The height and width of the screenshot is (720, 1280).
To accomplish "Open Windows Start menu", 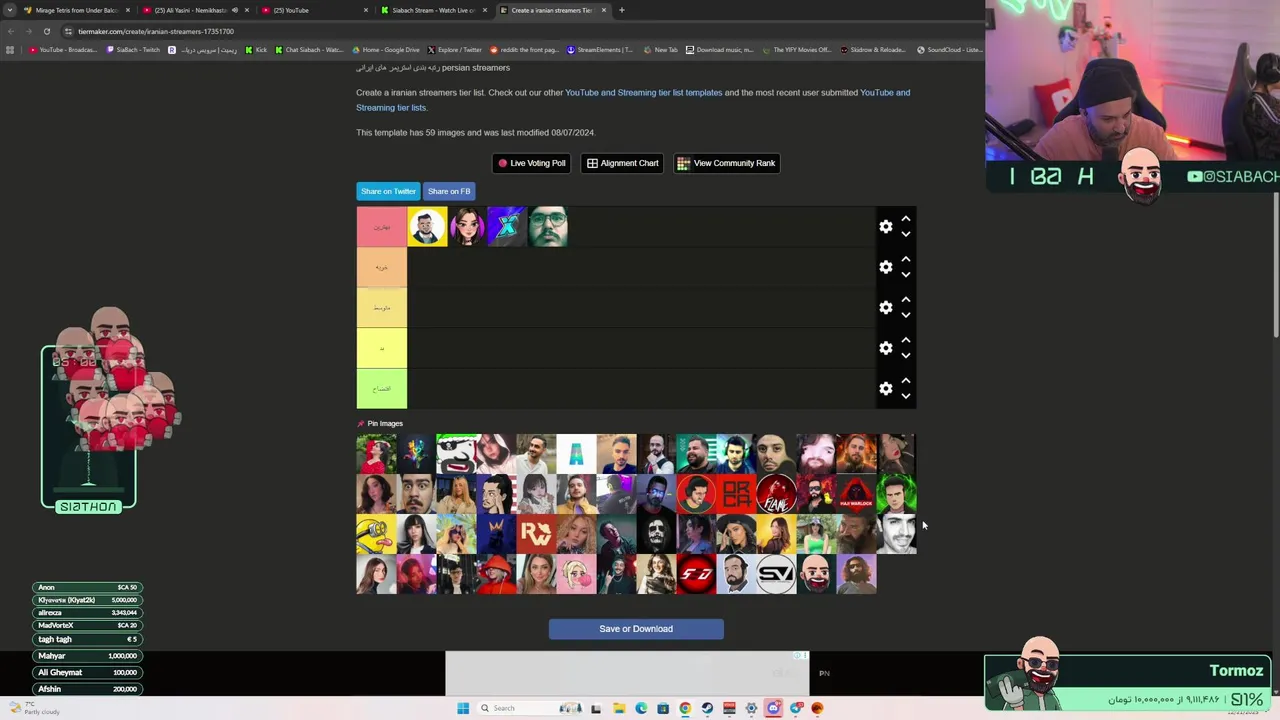I will coord(463,708).
